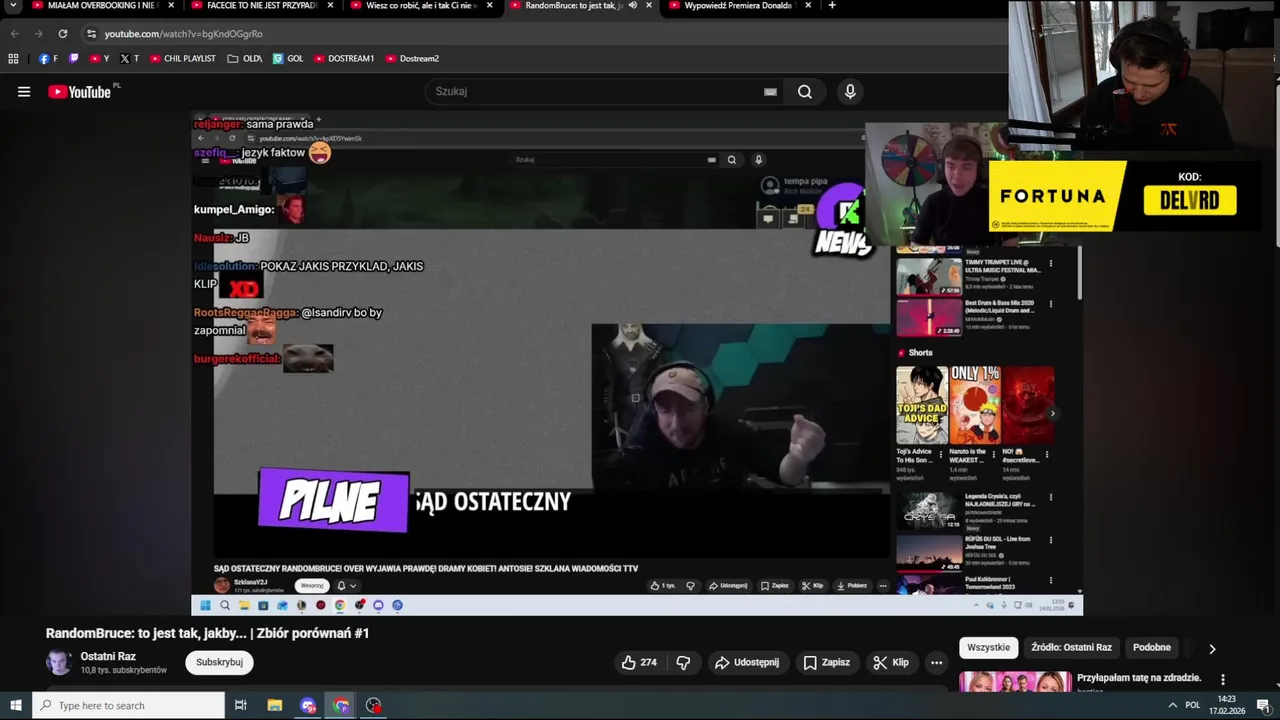Open the Discord taskbar icon
Image resolution: width=1280 pixels, height=720 pixels.
[x=308, y=706]
